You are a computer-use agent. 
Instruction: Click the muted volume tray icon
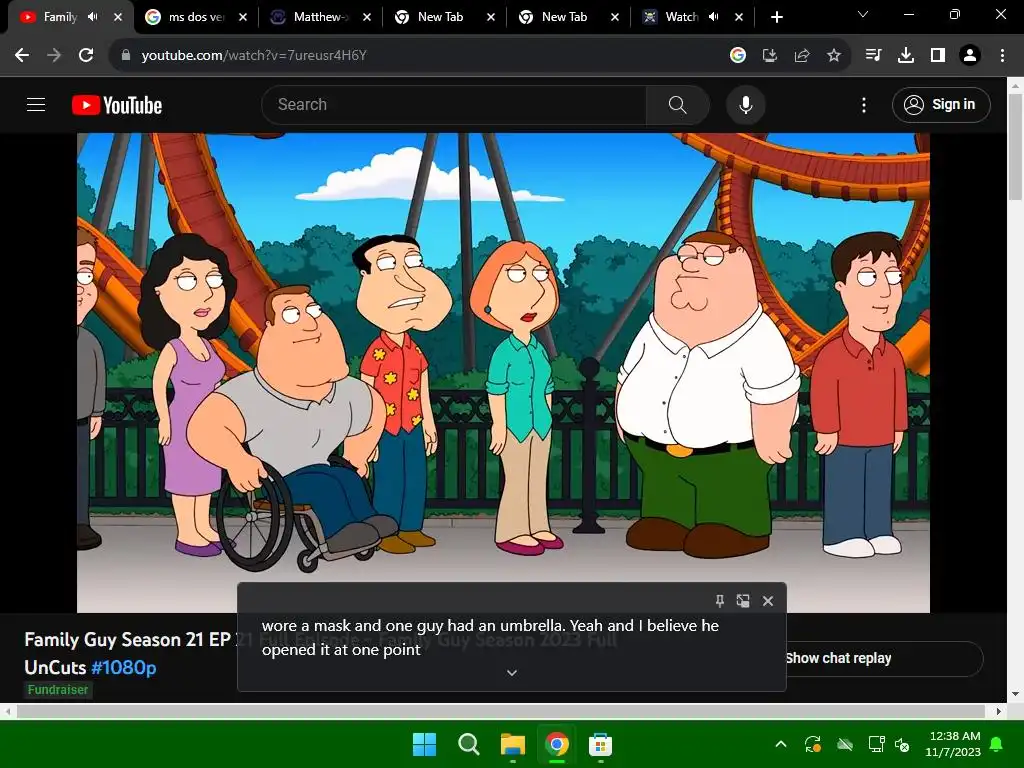point(902,744)
